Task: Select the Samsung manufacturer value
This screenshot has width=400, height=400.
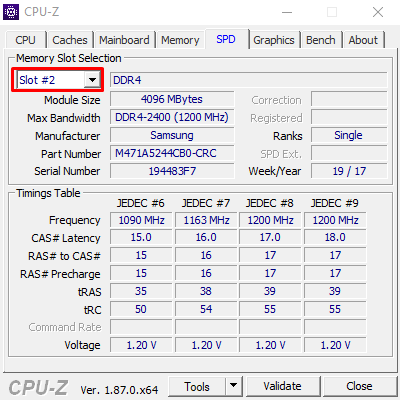Action: 172,135
